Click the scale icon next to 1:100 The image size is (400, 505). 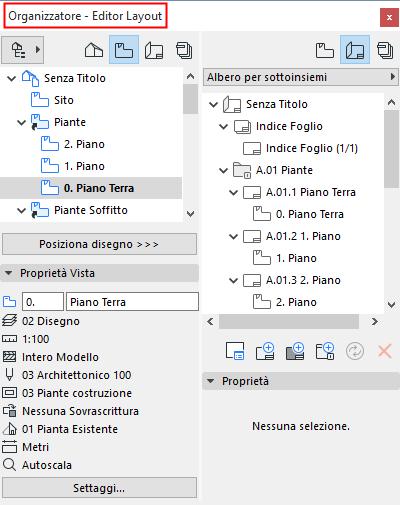tap(9, 339)
